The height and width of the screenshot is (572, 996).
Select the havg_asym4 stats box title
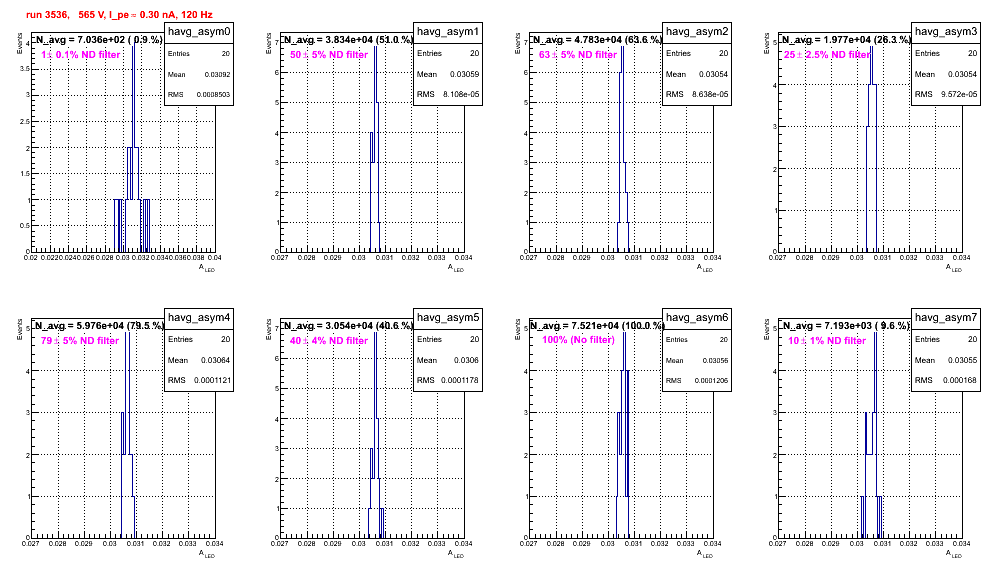click(199, 317)
